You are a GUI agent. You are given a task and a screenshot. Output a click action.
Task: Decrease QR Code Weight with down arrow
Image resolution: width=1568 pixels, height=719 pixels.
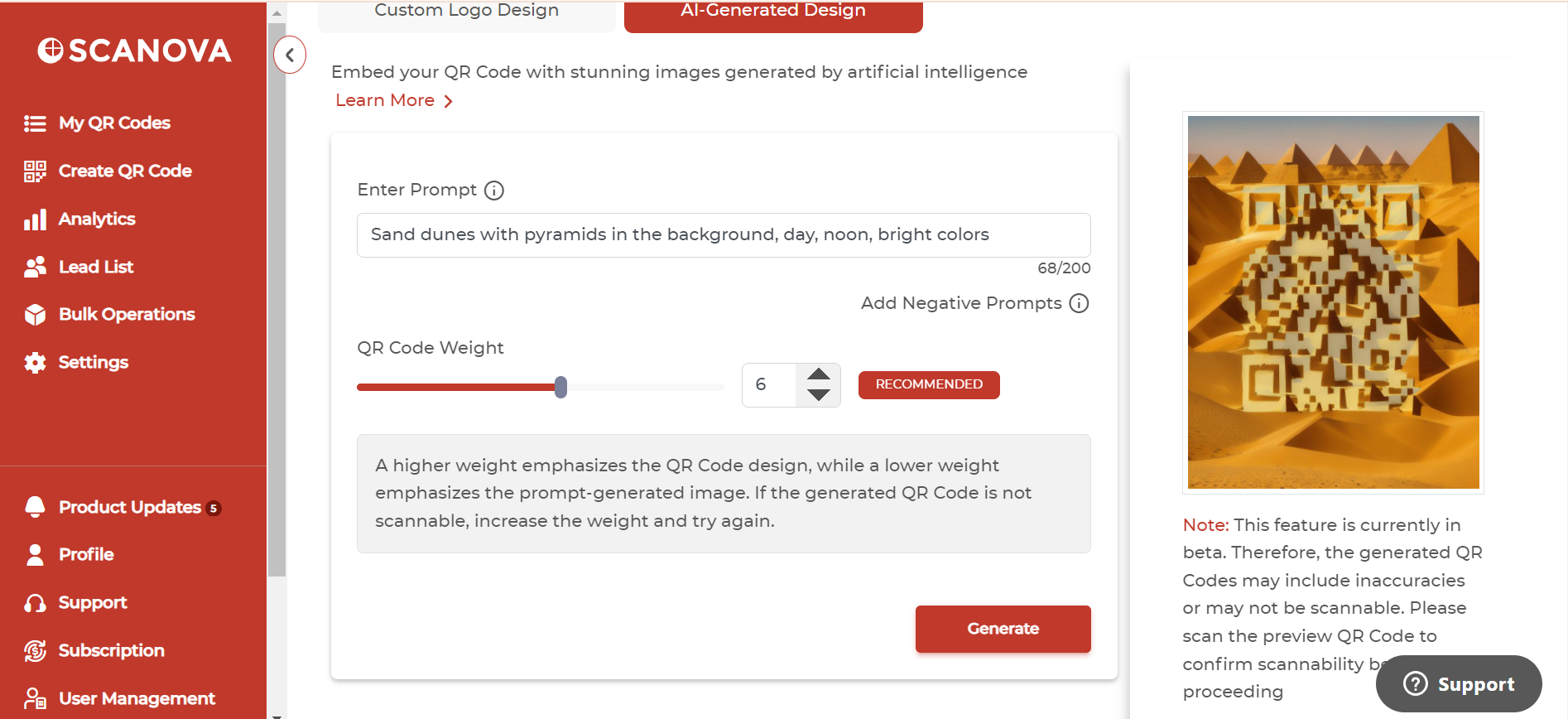click(x=818, y=395)
